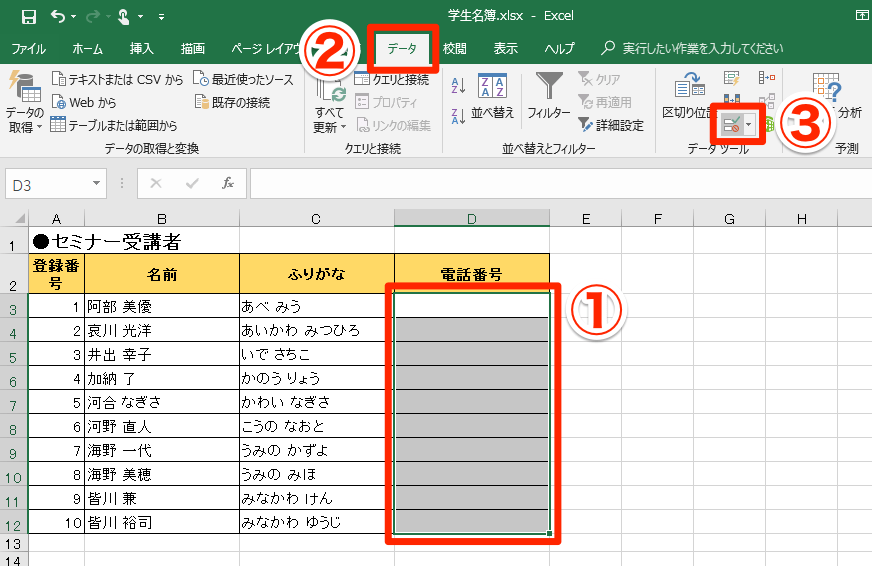
Task: Select row 13 header
Action: pos(13,543)
